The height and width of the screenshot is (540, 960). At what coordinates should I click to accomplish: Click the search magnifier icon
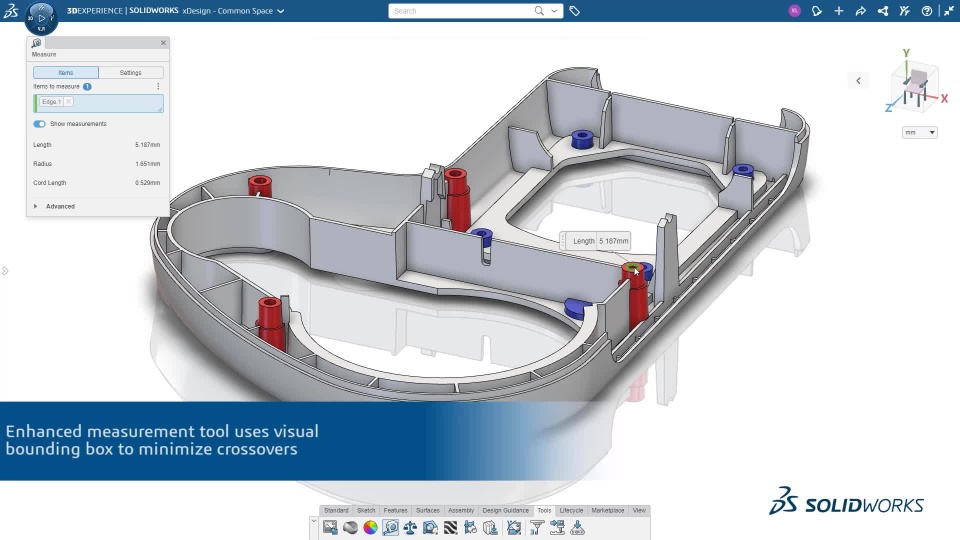pos(539,10)
